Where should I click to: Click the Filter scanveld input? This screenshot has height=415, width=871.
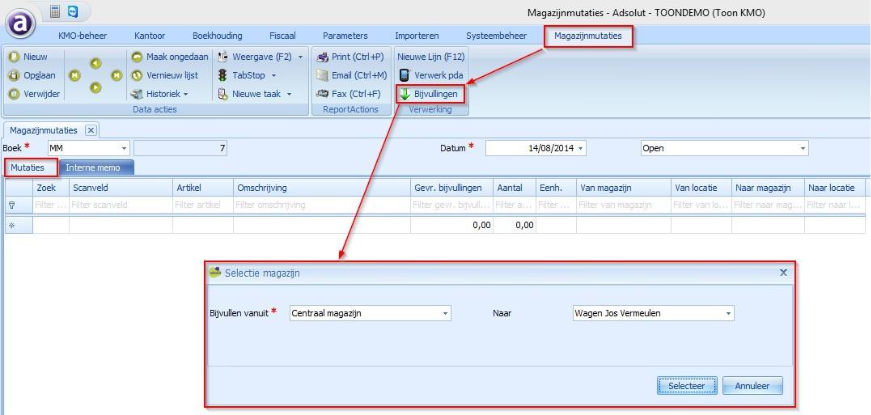(121, 205)
